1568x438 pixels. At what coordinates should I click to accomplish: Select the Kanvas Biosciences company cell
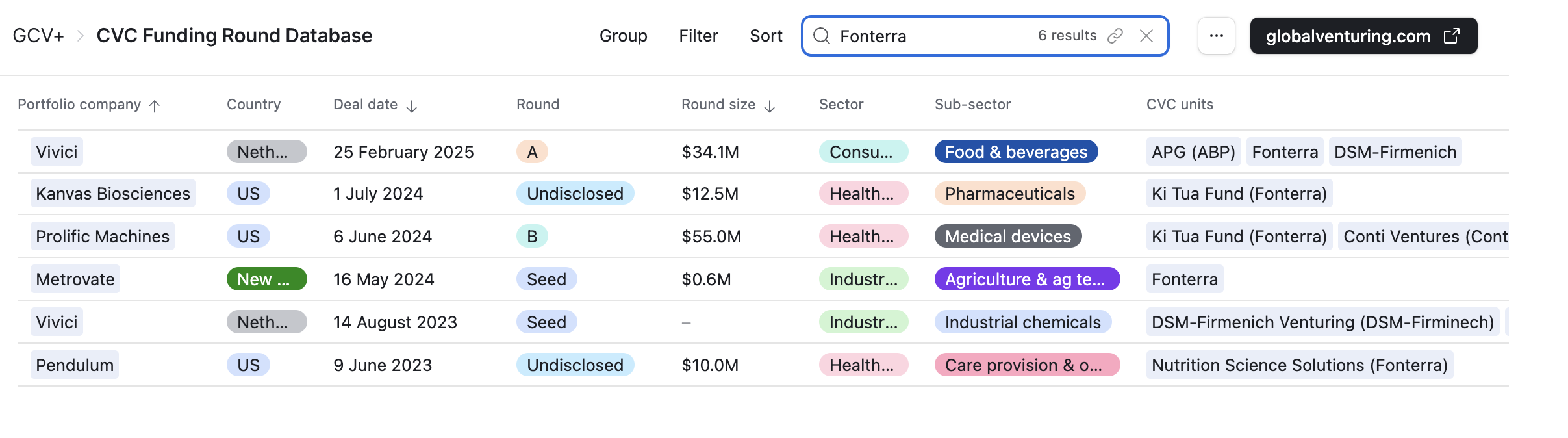112,193
